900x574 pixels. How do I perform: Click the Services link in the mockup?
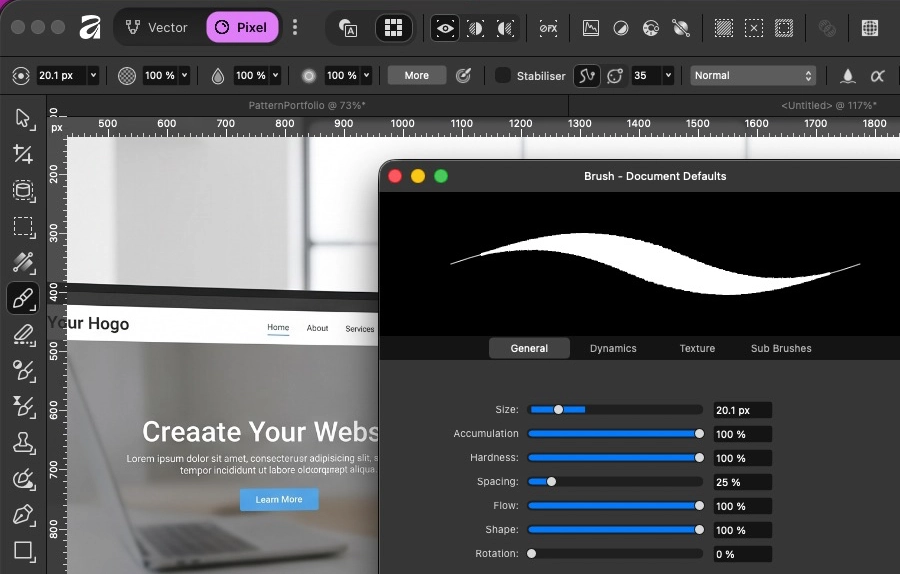tap(360, 329)
